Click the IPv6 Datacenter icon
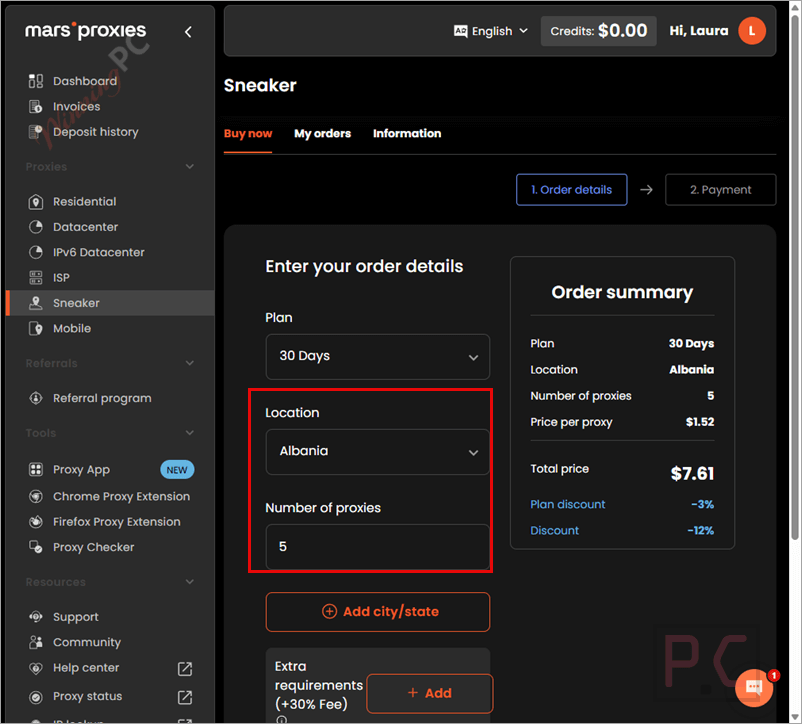This screenshot has height=724, width=802. 36,252
